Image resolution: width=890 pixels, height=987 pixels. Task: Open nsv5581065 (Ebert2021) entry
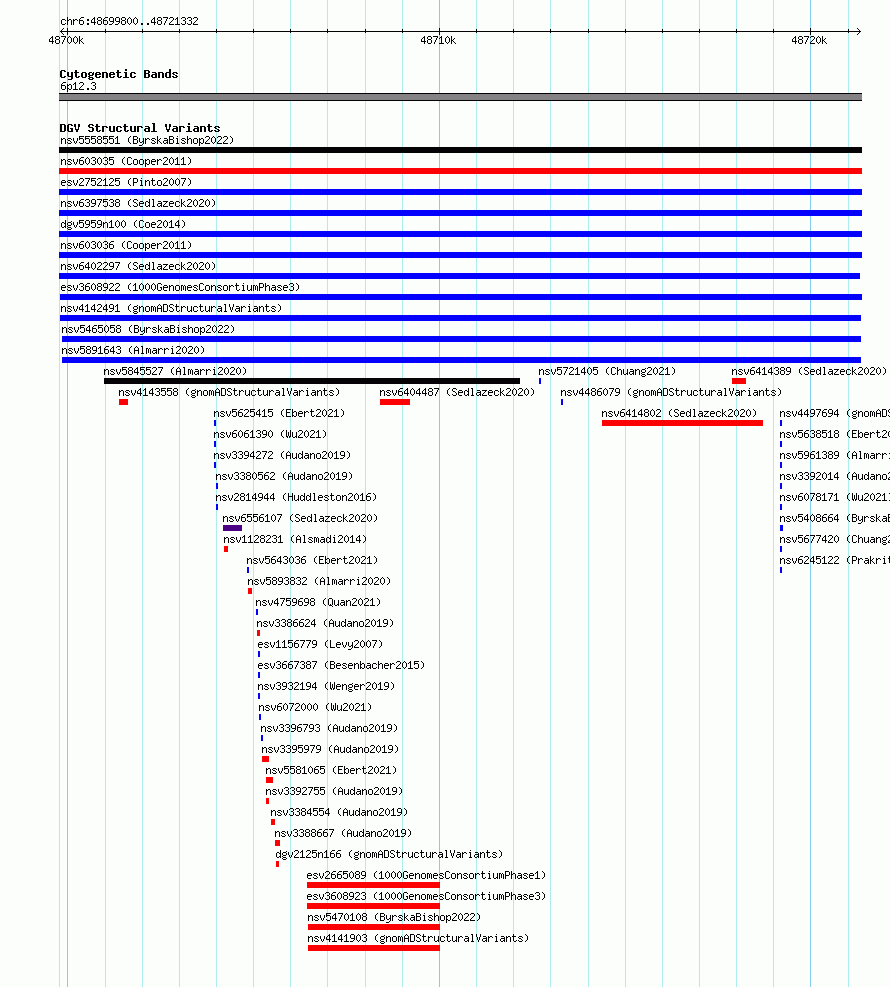coord(331,770)
